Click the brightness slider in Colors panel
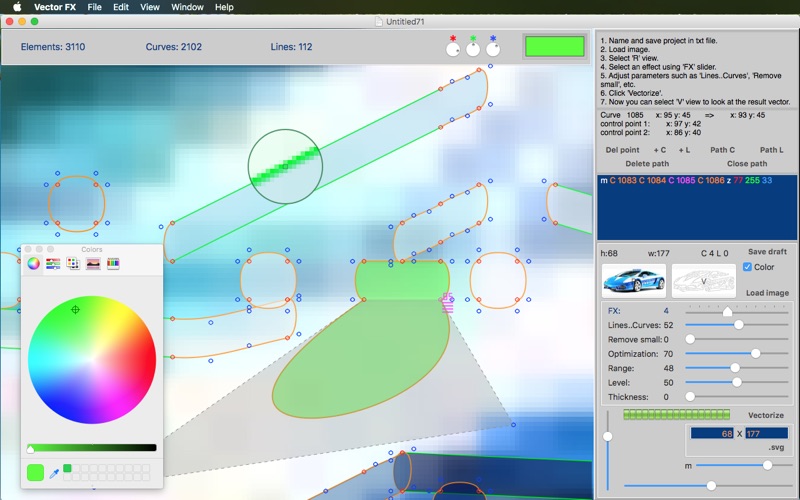The width and height of the screenshot is (800, 500). [92, 447]
